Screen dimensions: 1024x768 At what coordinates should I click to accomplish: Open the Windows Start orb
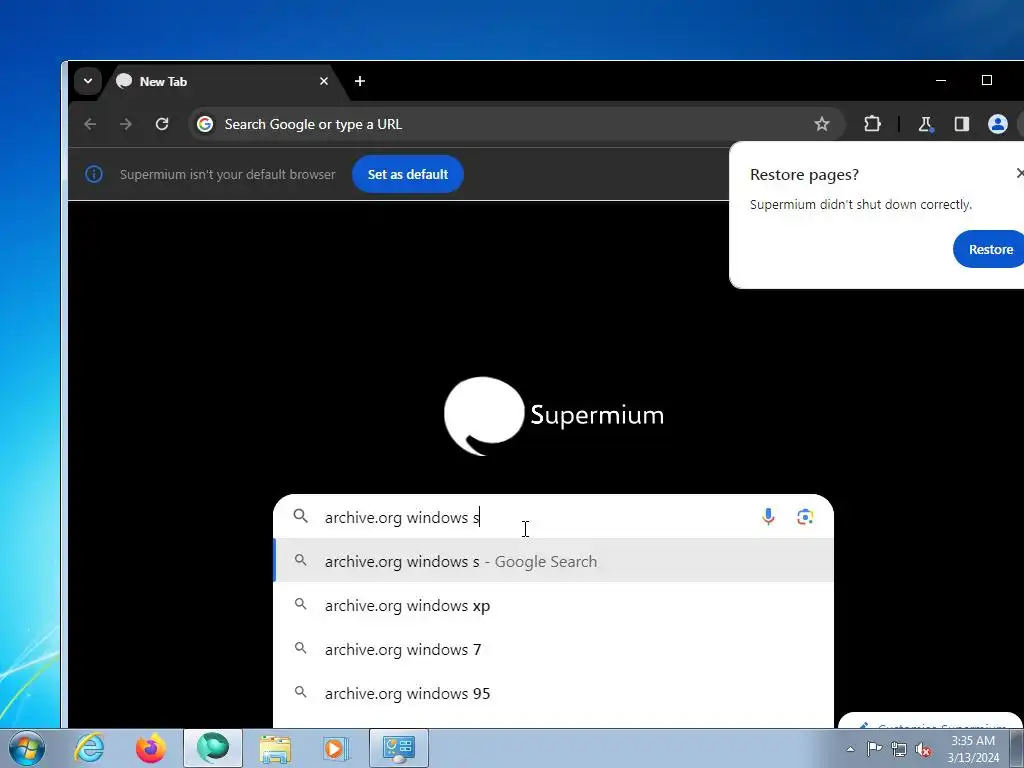click(27, 748)
